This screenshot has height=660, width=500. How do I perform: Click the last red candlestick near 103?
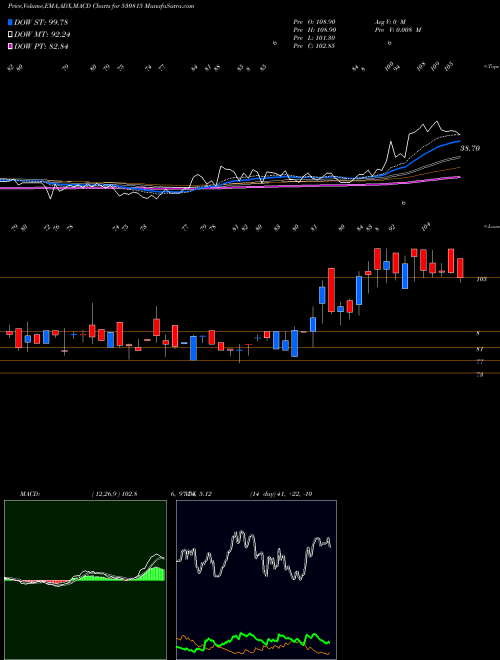(x=460, y=268)
